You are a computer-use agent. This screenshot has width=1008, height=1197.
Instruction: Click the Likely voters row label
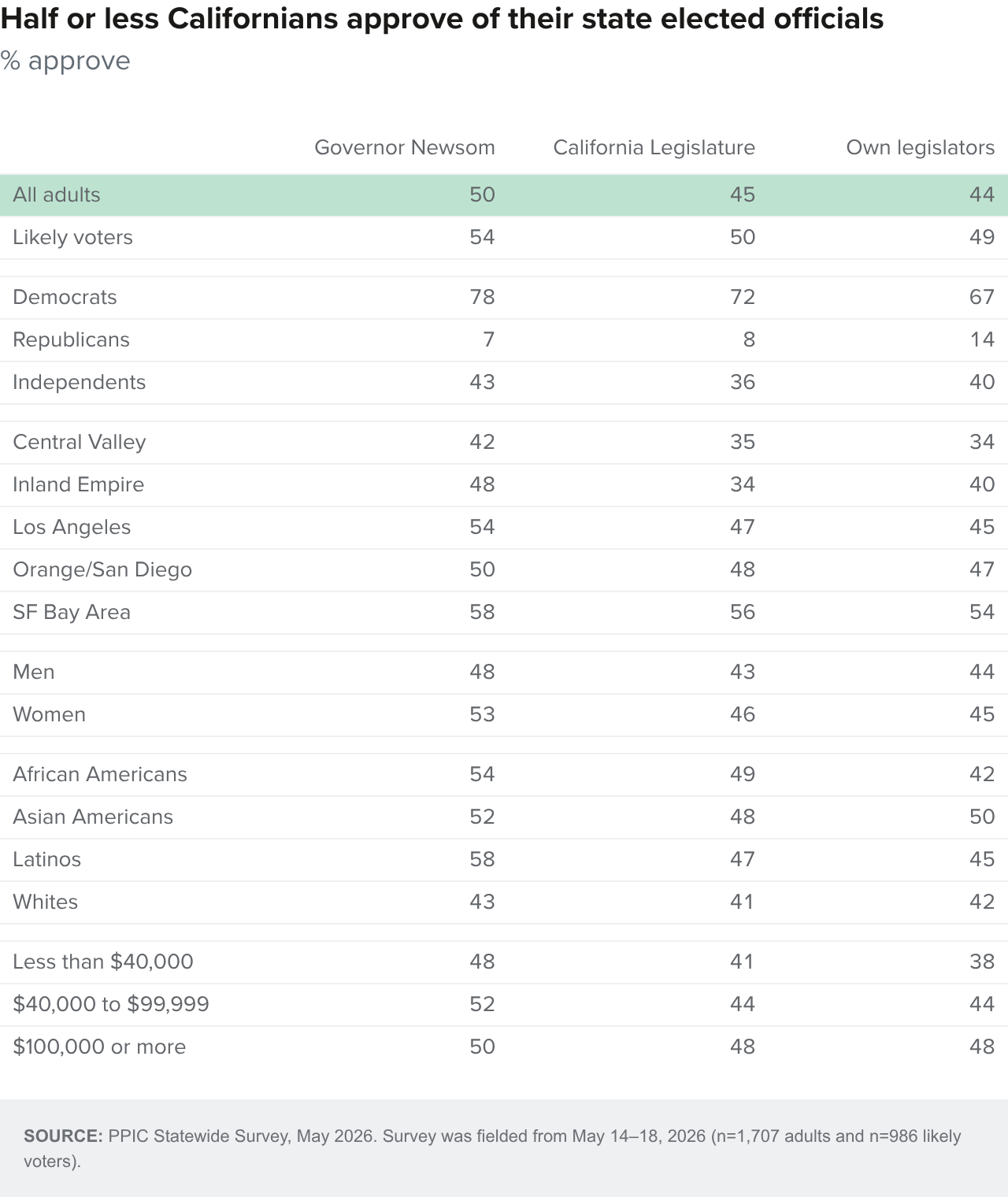pyautogui.click(x=72, y=237)
